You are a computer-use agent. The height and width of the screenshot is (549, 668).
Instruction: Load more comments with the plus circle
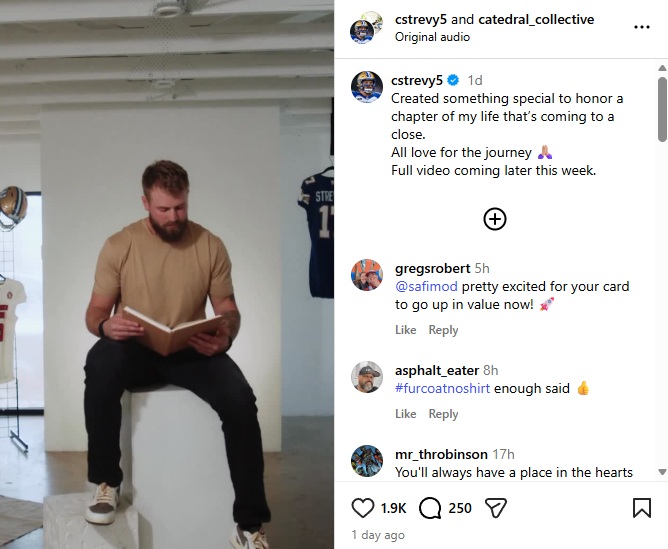[x=495, y=219]
